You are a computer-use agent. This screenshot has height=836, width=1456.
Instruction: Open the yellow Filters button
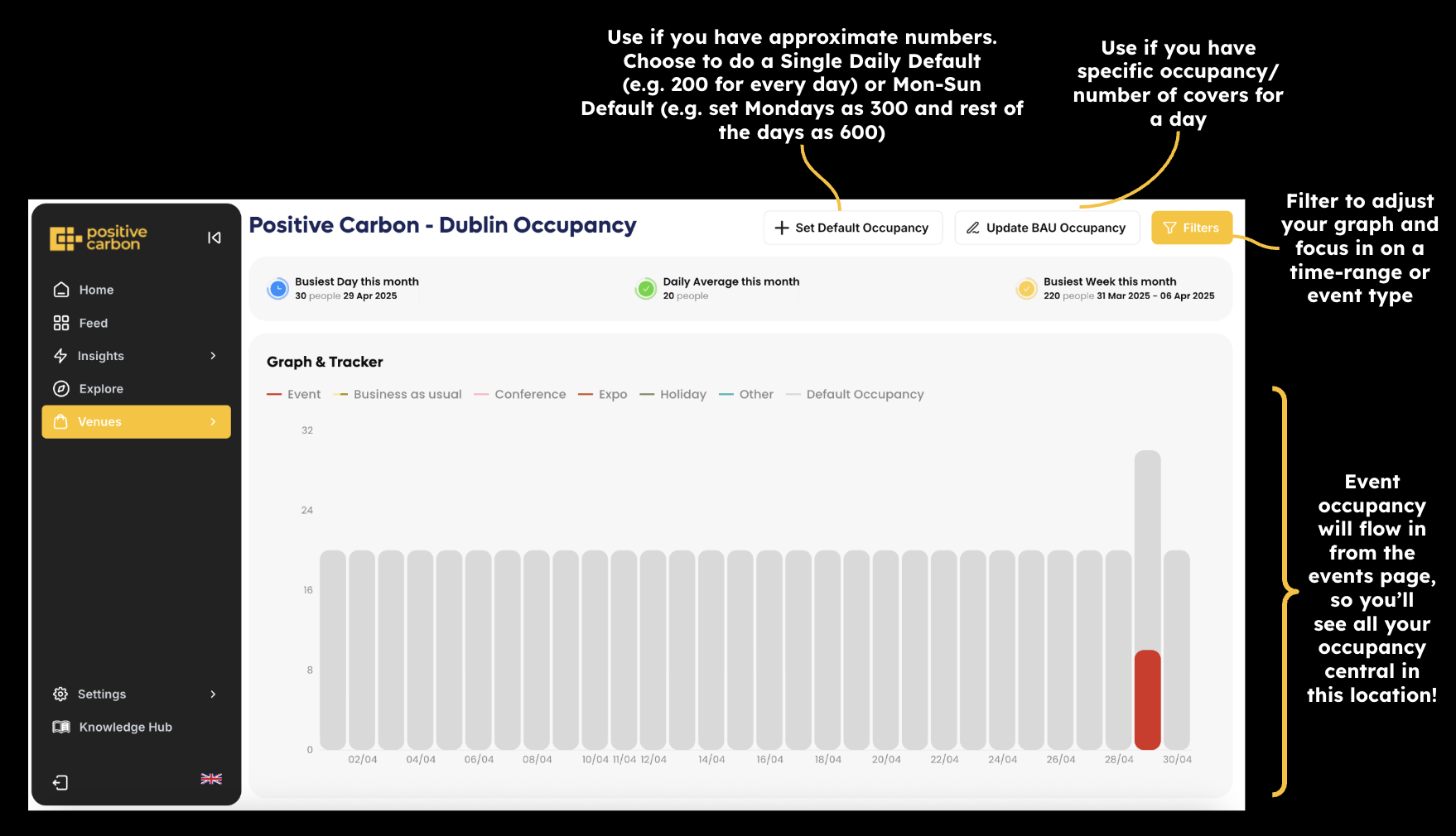pos(1191,228)
